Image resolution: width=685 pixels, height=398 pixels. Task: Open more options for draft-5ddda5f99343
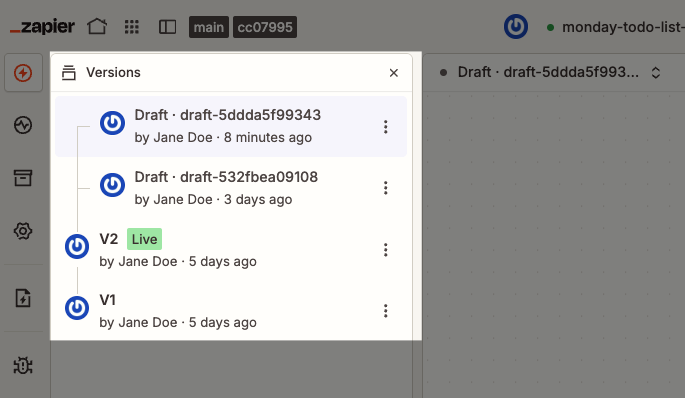(x=385, y=127)
